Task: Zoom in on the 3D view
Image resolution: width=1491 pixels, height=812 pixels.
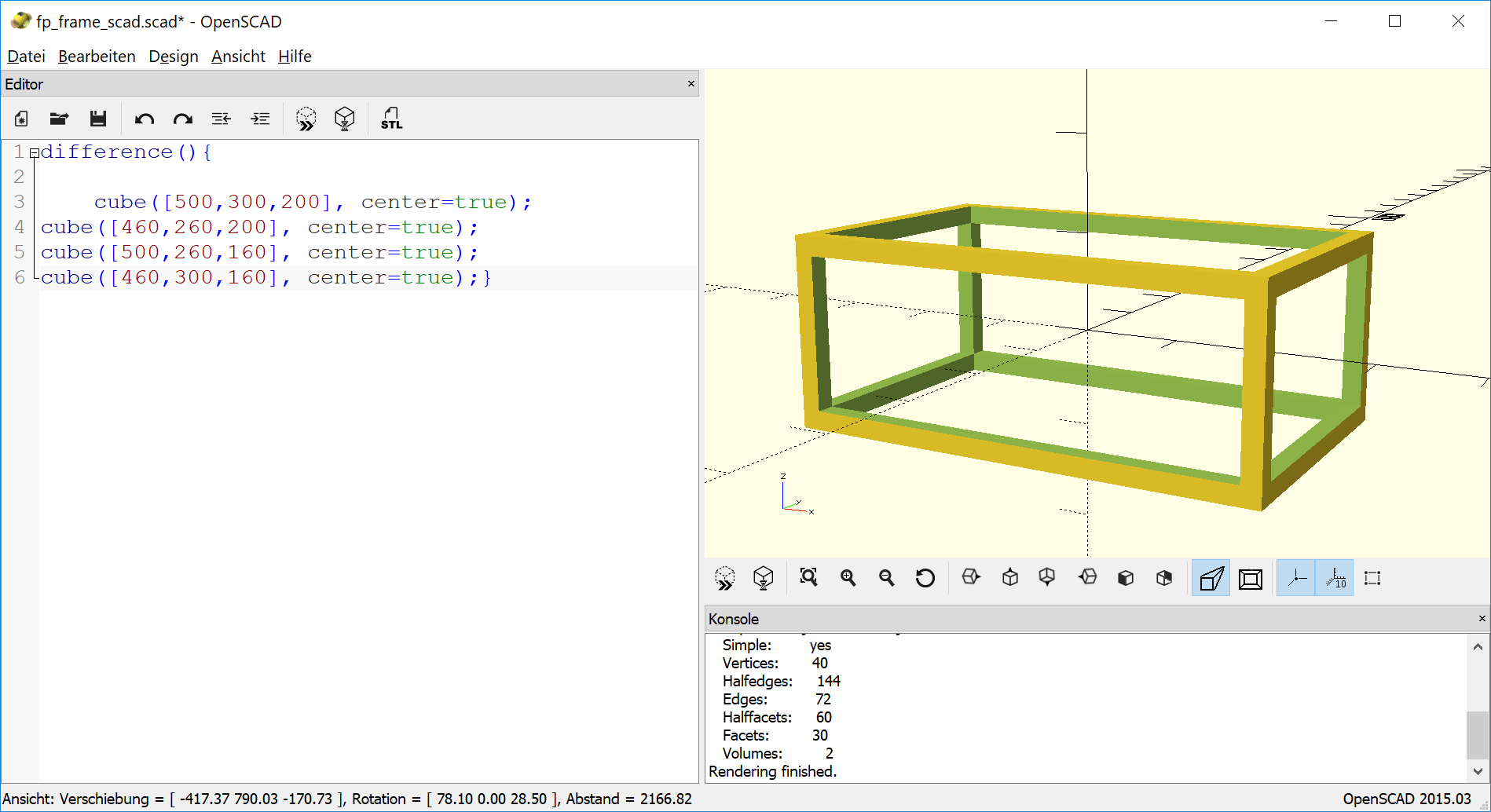Action: [848, 577]
